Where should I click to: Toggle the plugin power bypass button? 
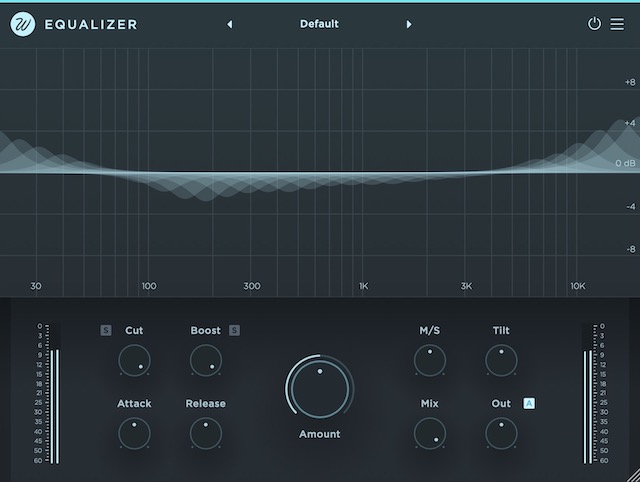594,24
